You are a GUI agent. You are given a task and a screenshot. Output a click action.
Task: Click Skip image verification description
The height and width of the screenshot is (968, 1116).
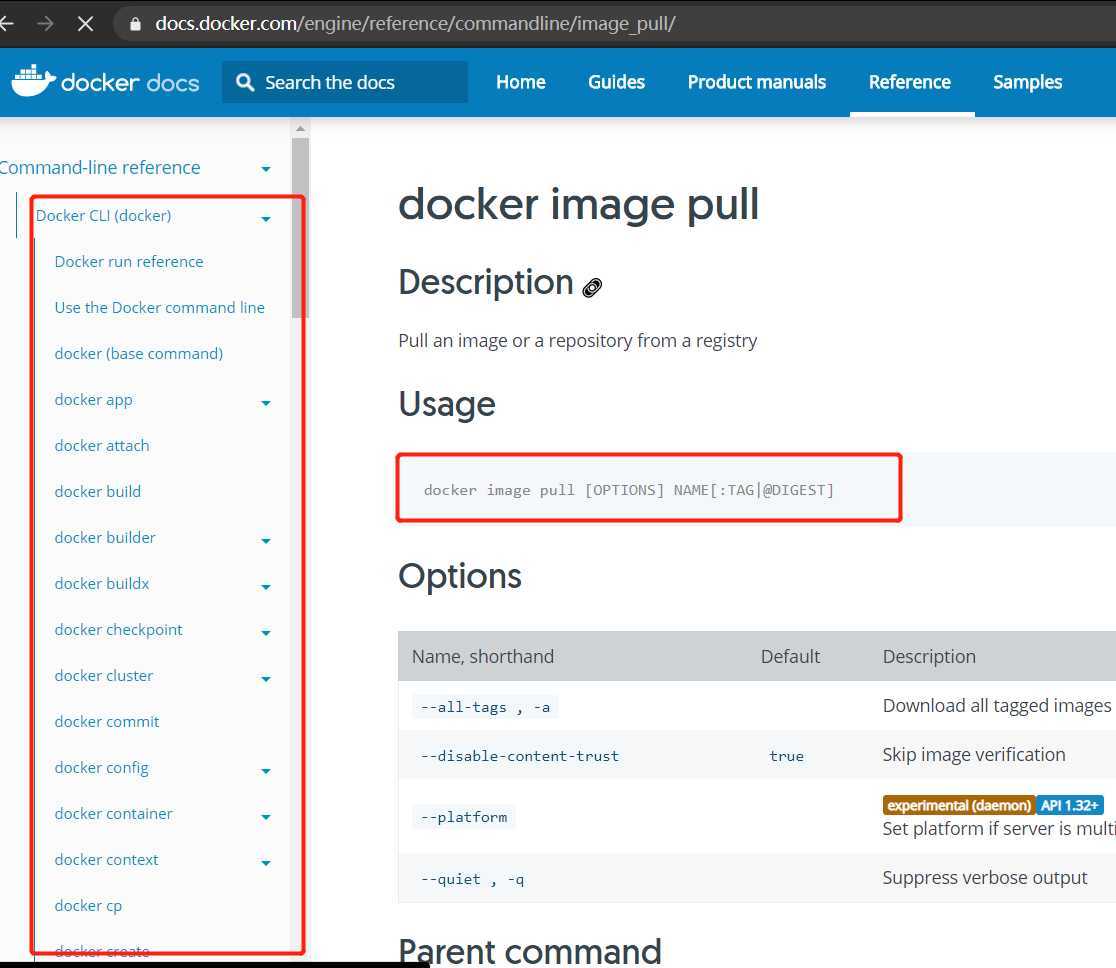(x=974, y=754)
